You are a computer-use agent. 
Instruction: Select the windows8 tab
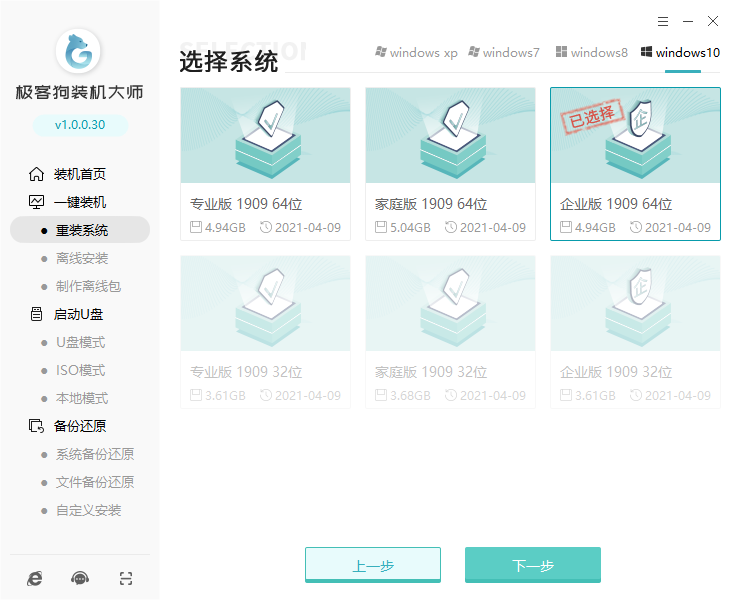click(x=591, y=53)
